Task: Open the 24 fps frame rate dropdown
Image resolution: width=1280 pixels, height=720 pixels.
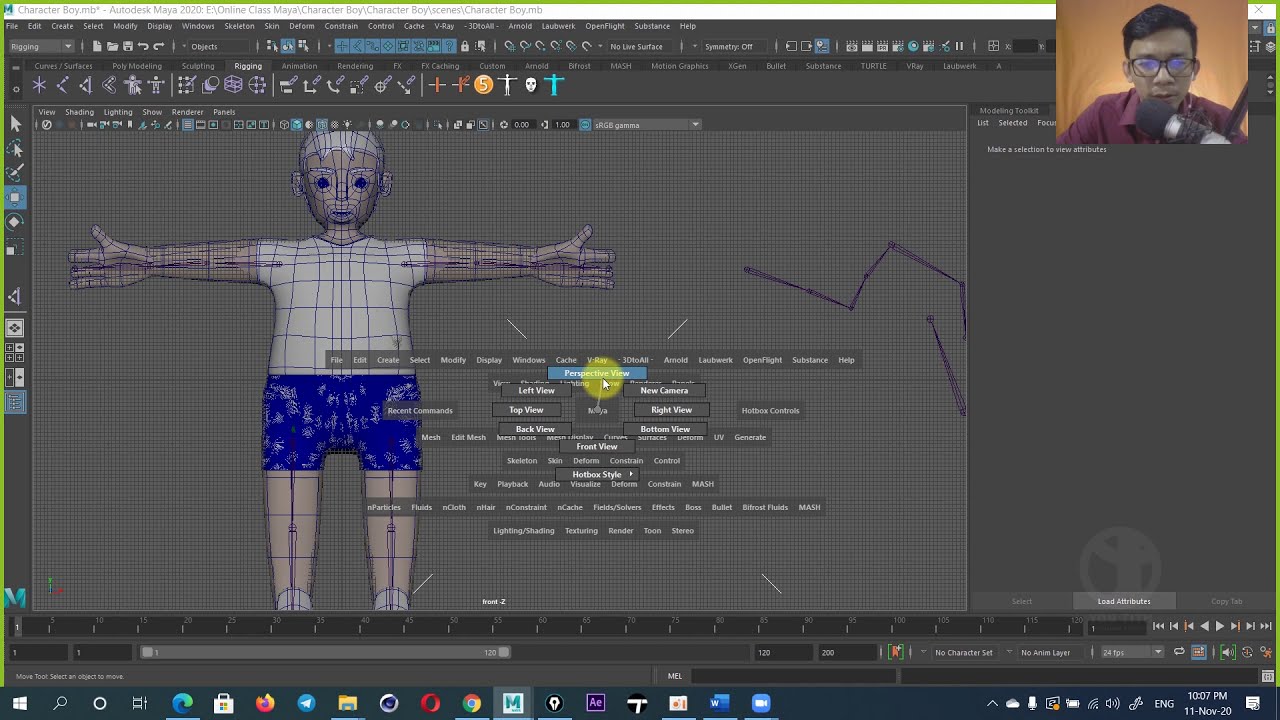Action: coord(1132,652)
